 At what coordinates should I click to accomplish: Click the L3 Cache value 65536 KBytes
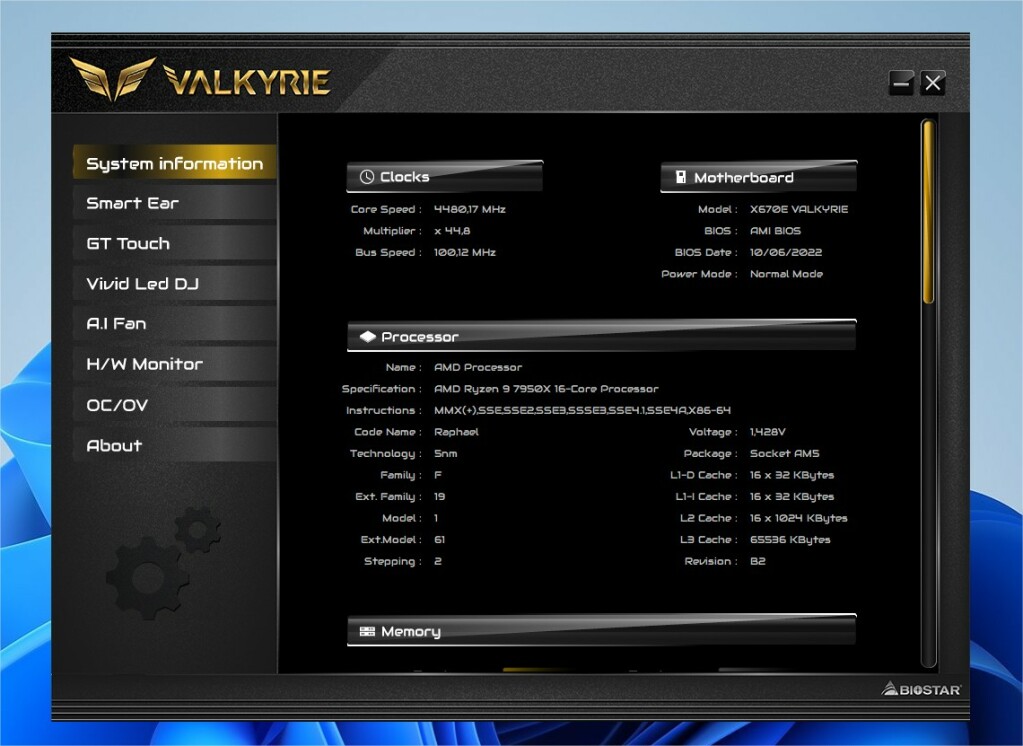(790, 539)
